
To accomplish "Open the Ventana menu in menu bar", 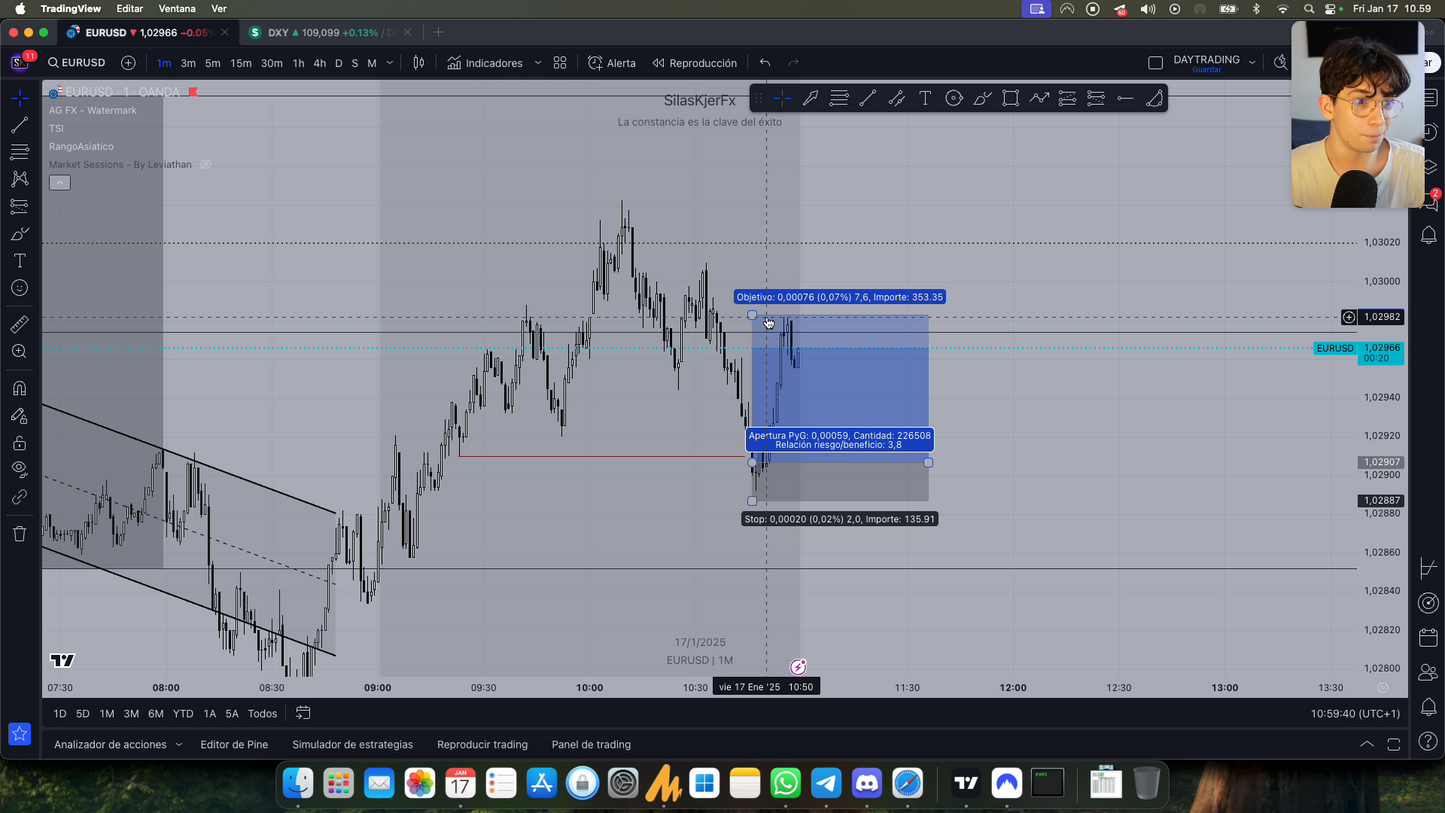I will click(177, 9).
